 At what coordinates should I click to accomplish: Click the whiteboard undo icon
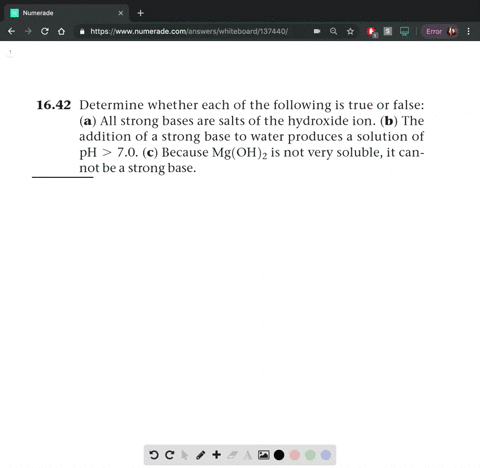click(x=154, y=455)
